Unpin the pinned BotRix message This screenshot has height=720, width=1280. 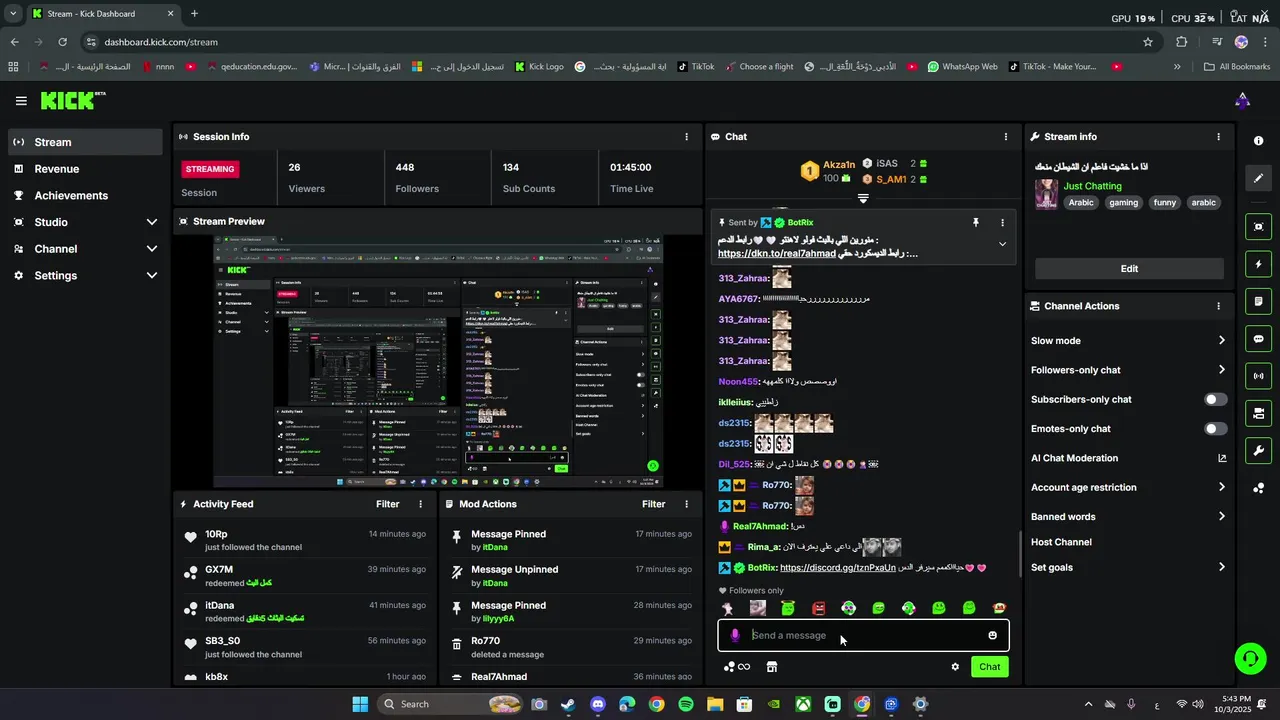[x=976, y=223]
